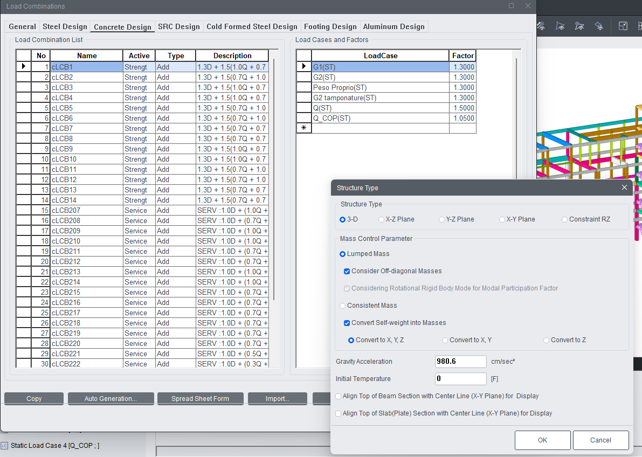Open the SRC Design tab
The width and height of the screenshot is (642, 457).
tap(179, 27)
